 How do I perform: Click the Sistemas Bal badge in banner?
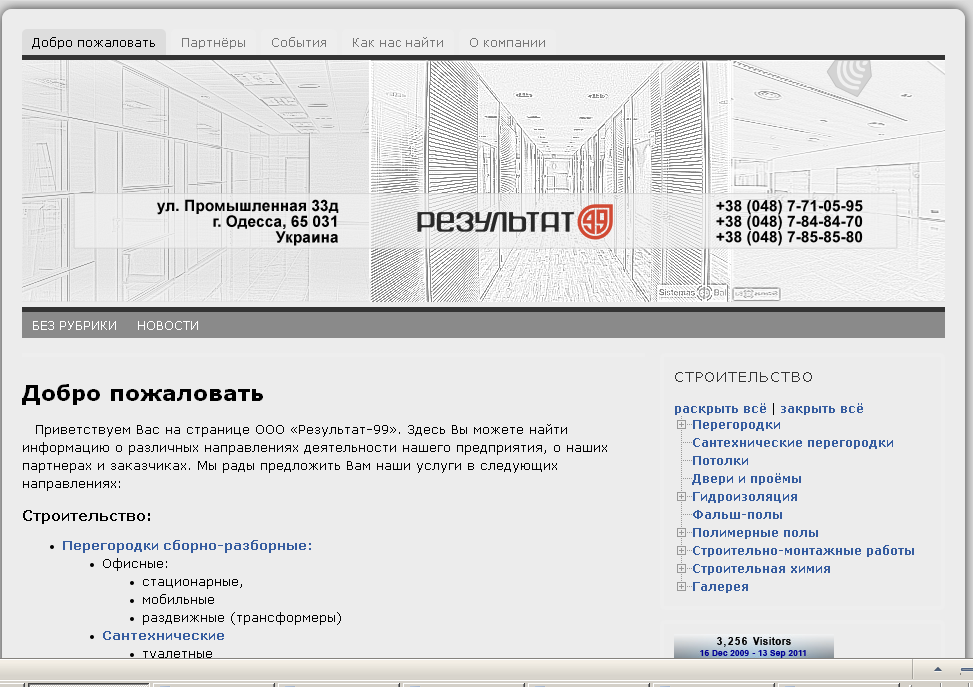[692, 292]
